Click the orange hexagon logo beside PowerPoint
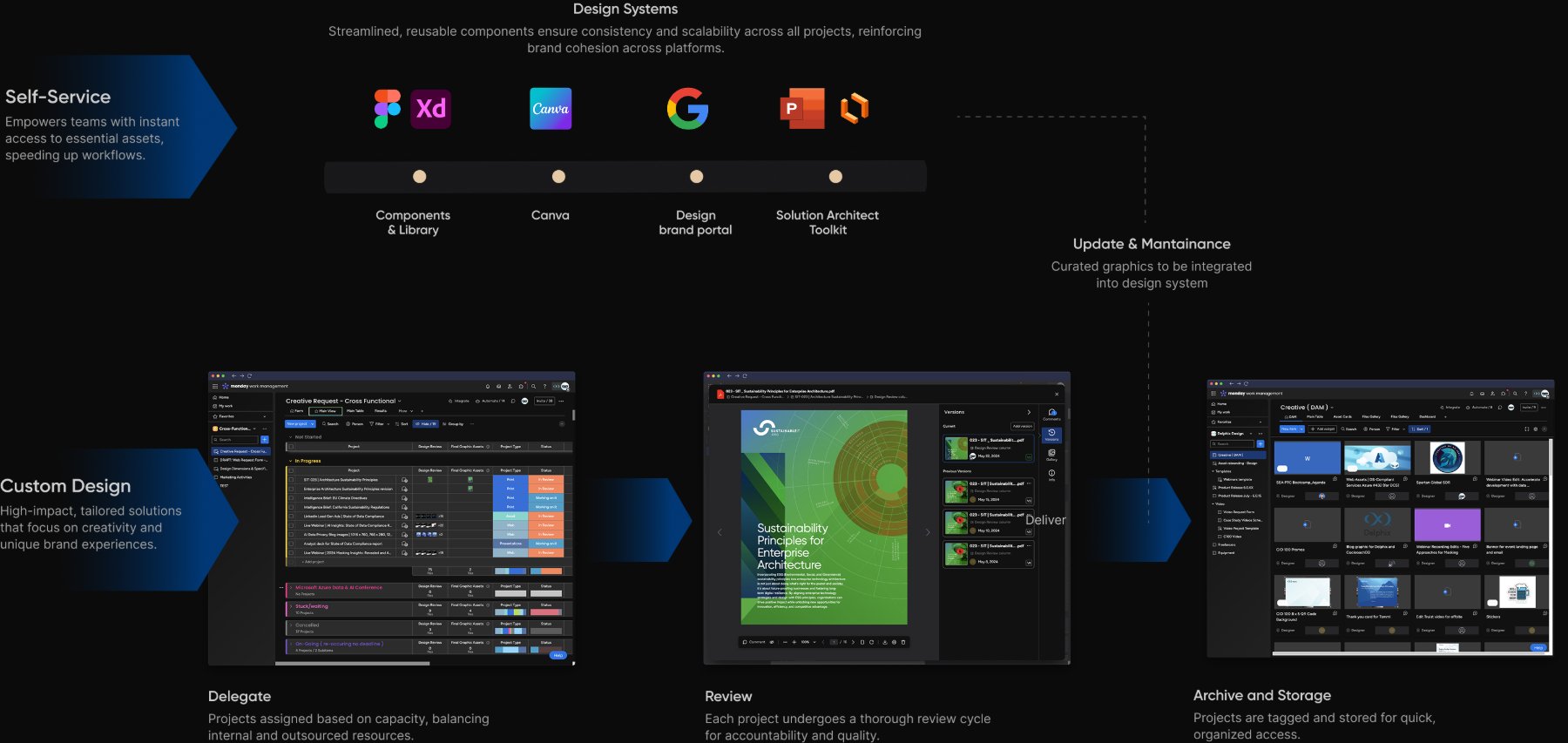 (x=854, y=109)
